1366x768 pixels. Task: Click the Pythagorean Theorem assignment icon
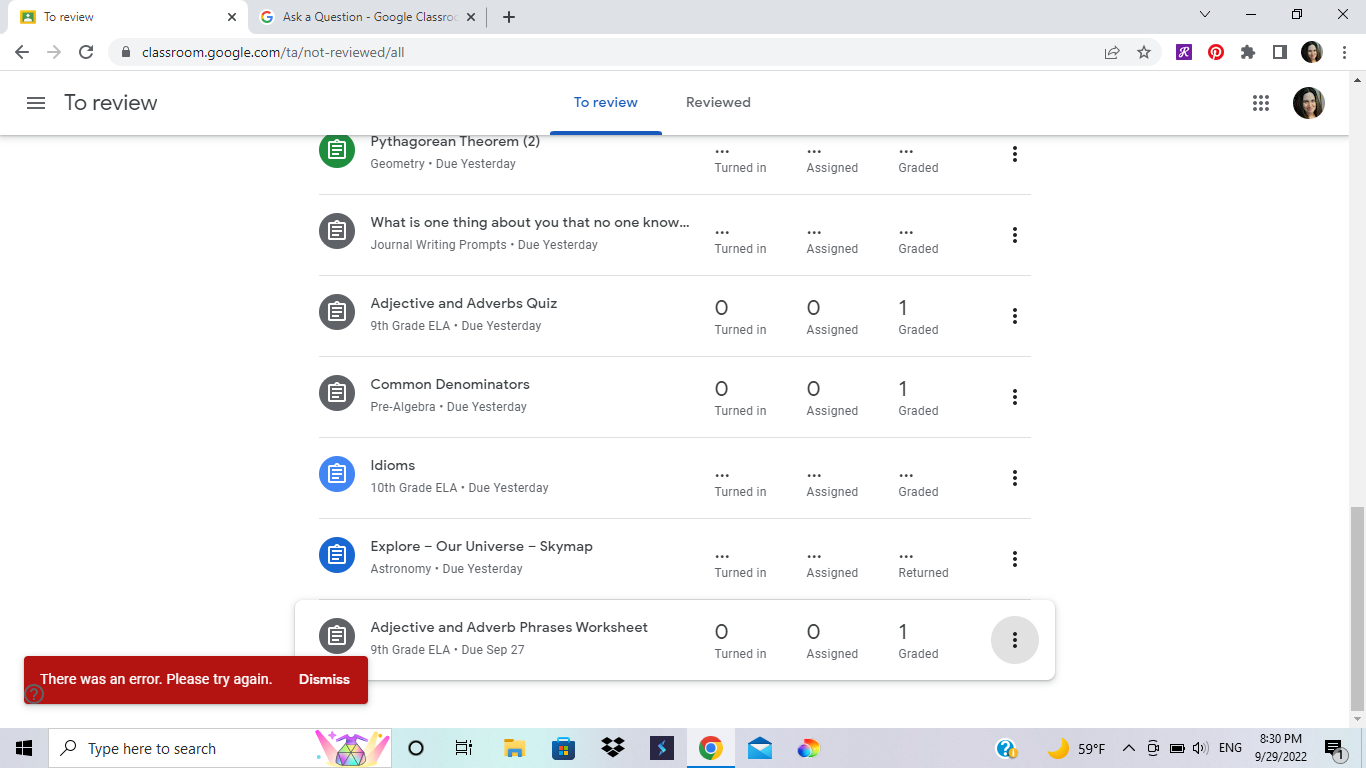pyautogui.click(x=337, y=150)
